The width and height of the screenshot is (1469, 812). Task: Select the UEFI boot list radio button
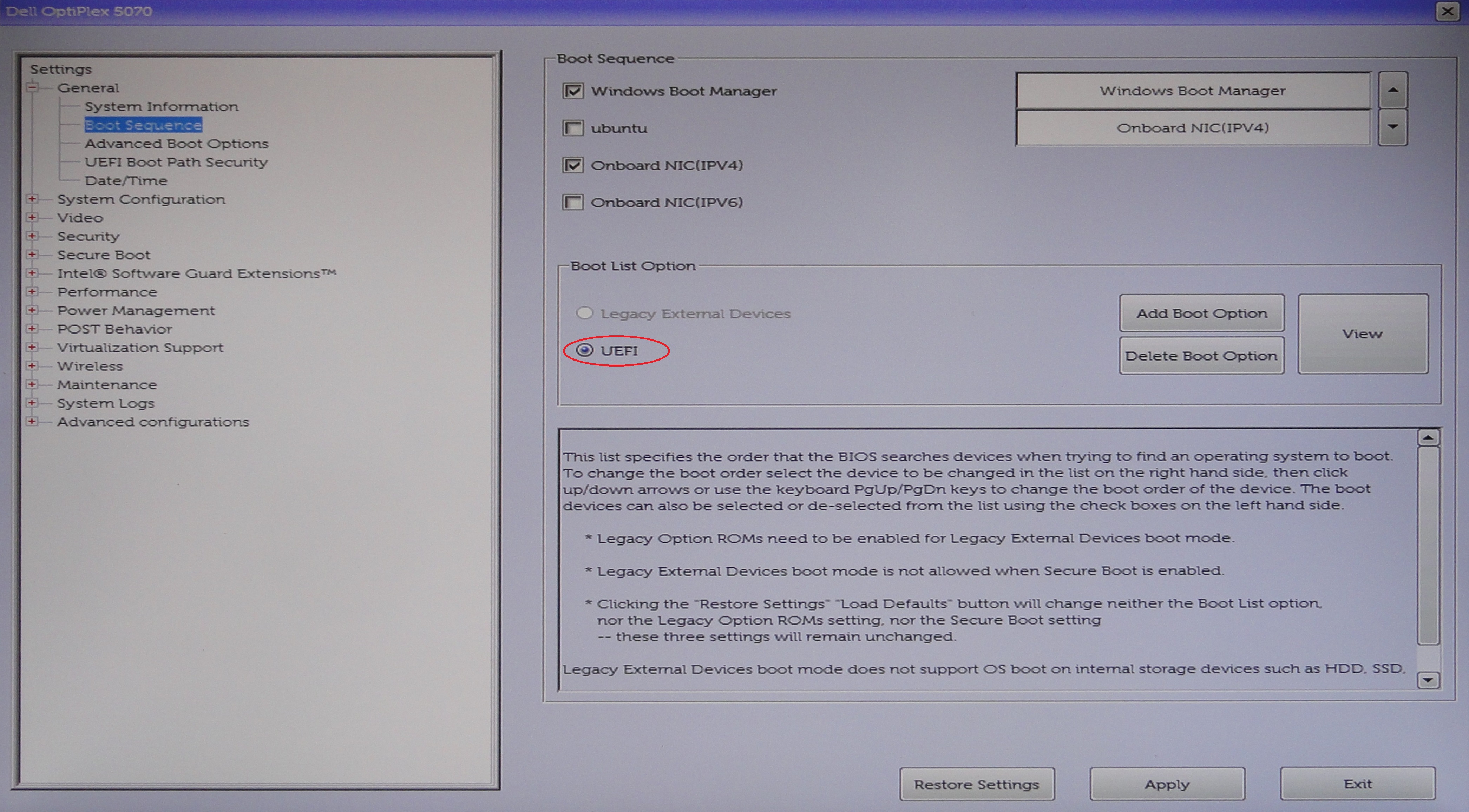click(x=584, y=350)
